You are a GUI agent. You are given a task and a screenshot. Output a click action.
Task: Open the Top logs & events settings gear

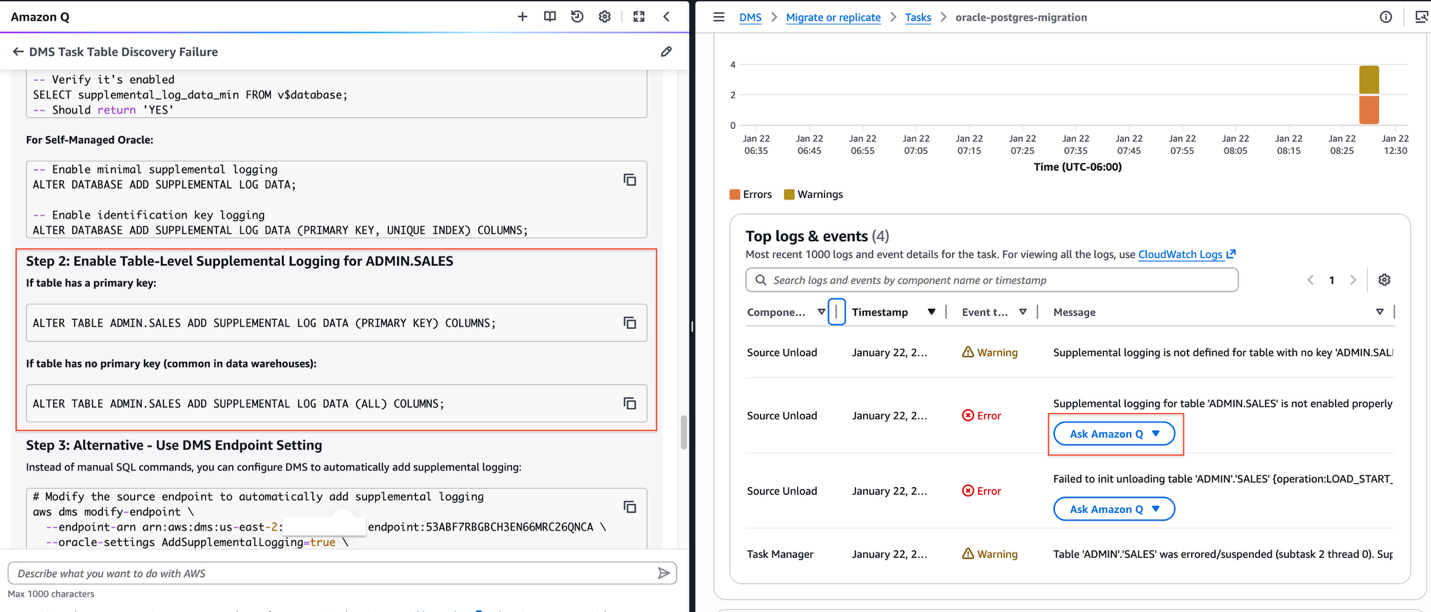tap(1384, 279)
